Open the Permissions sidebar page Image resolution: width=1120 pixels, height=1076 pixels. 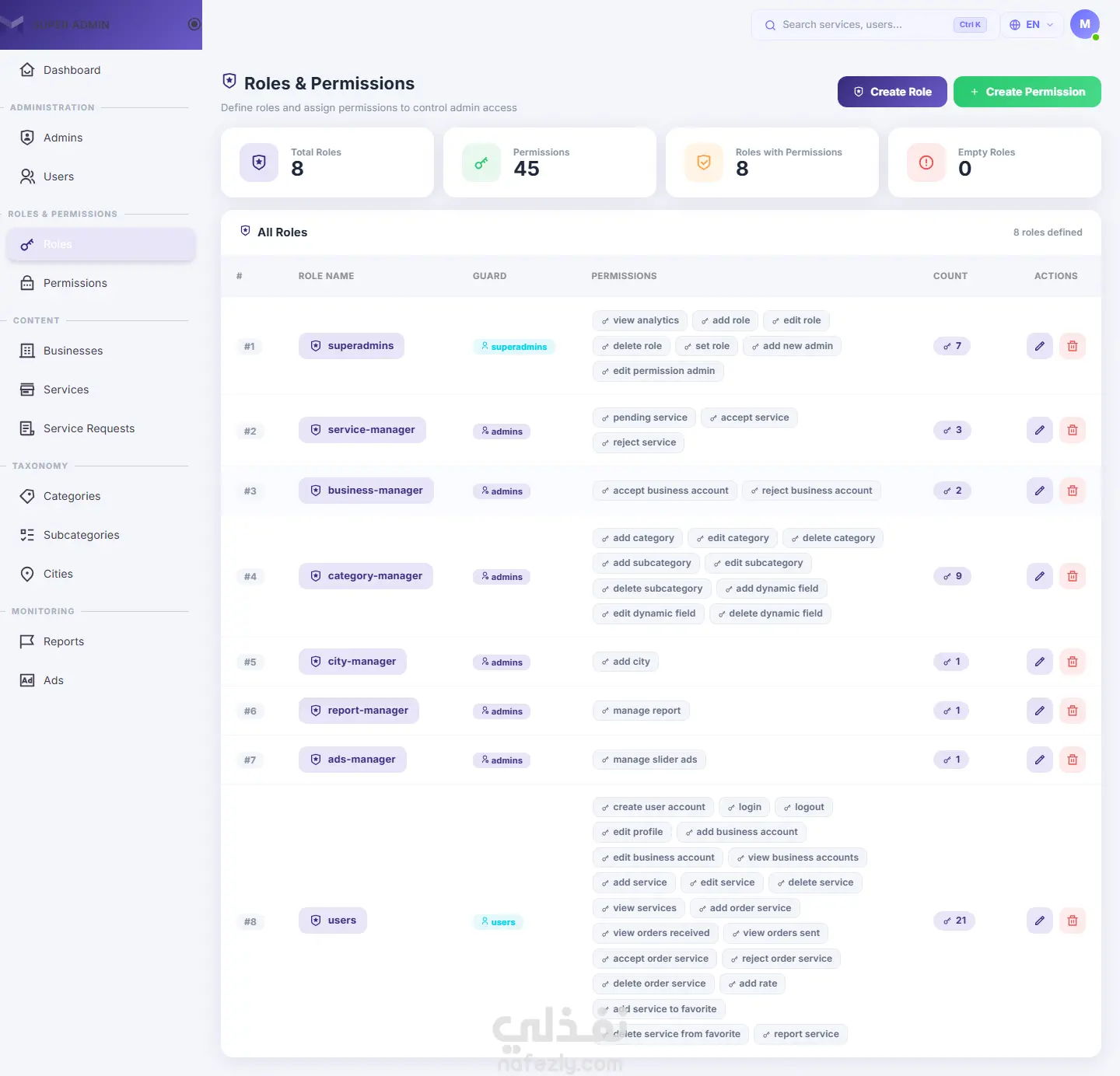tap(101, 283)
